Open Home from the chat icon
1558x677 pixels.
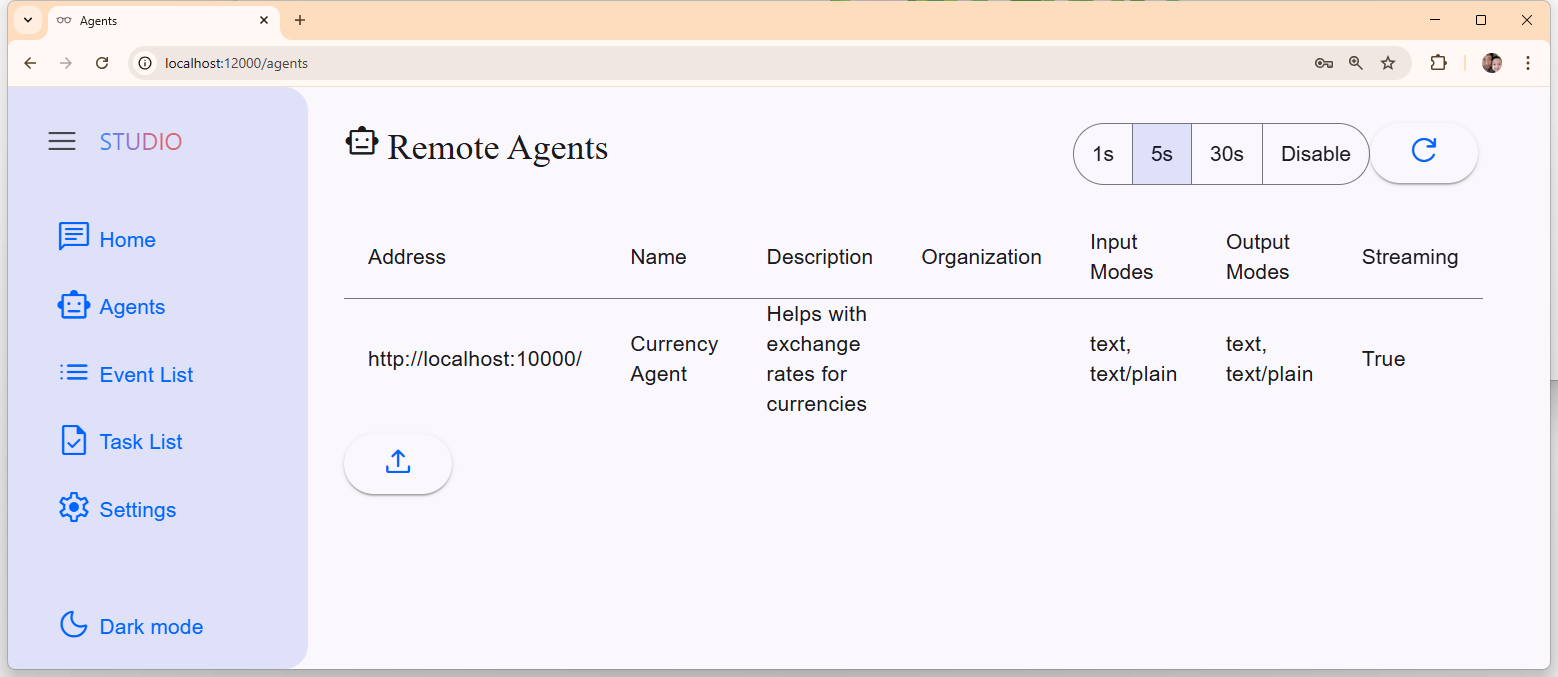(74, 237)
